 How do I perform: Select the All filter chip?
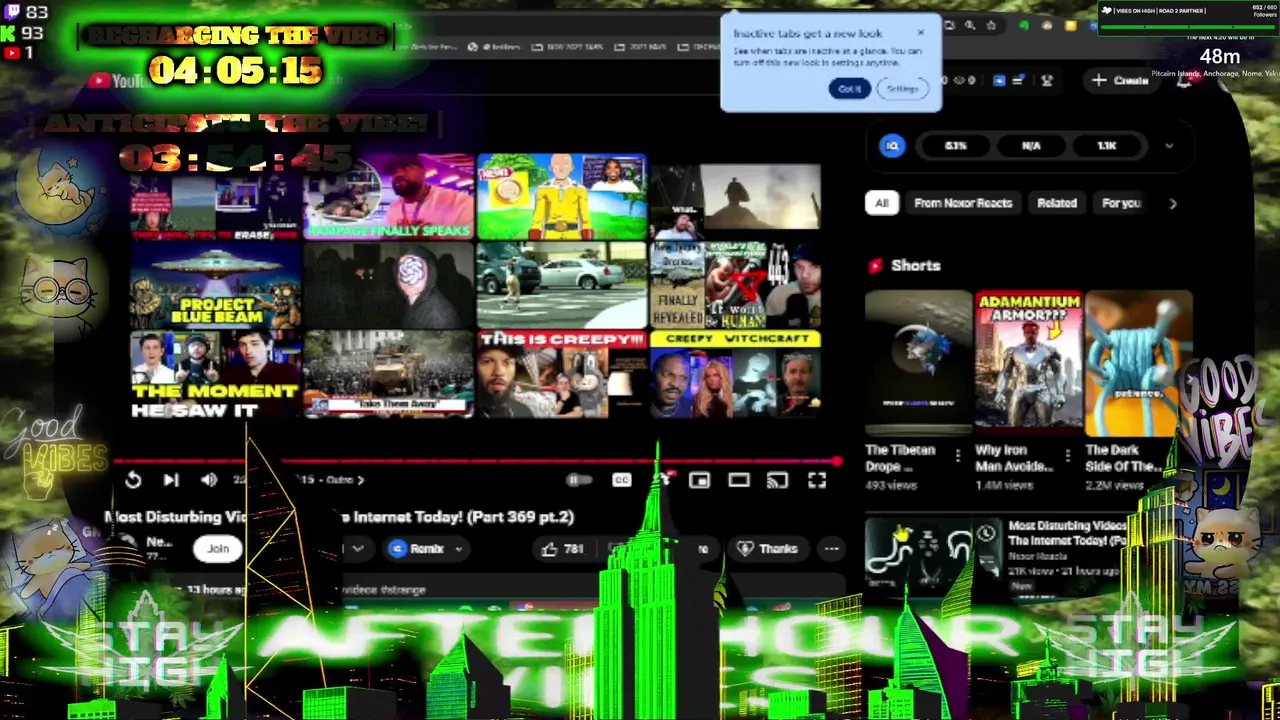point(881,203)
